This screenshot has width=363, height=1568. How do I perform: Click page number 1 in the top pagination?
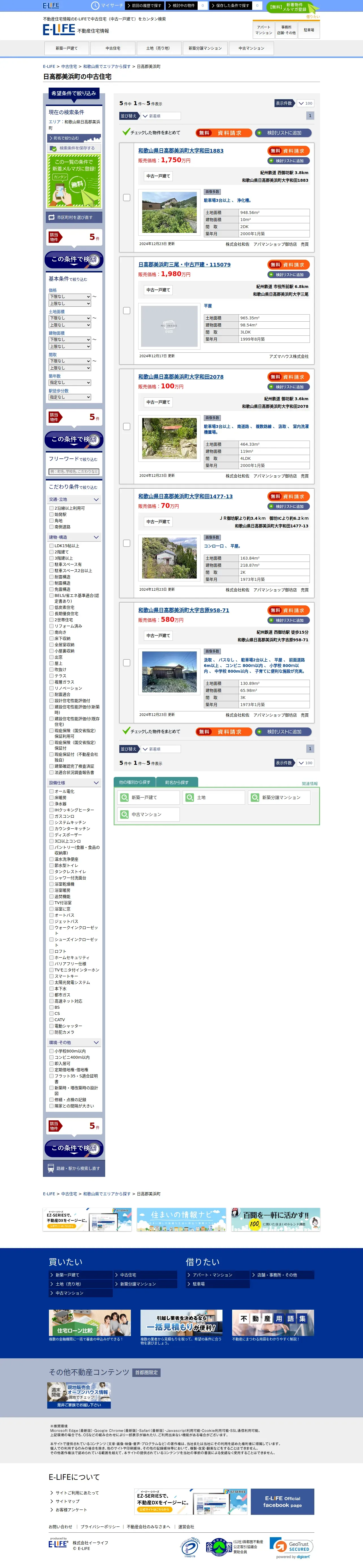click(x=310, y=116)
